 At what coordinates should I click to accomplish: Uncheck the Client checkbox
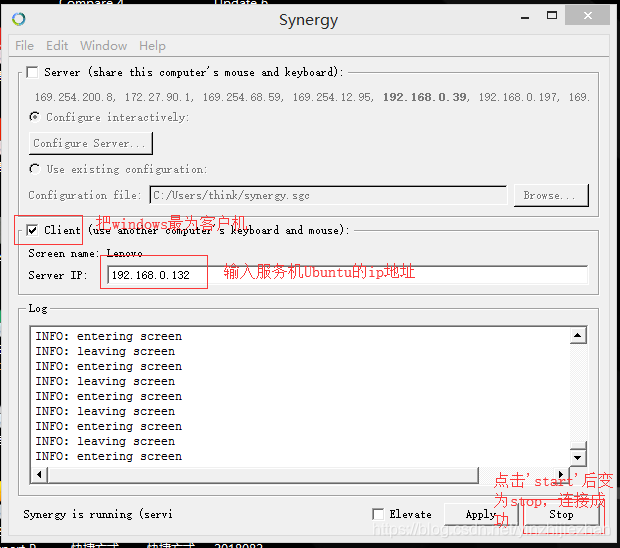[x=32, y=230]
